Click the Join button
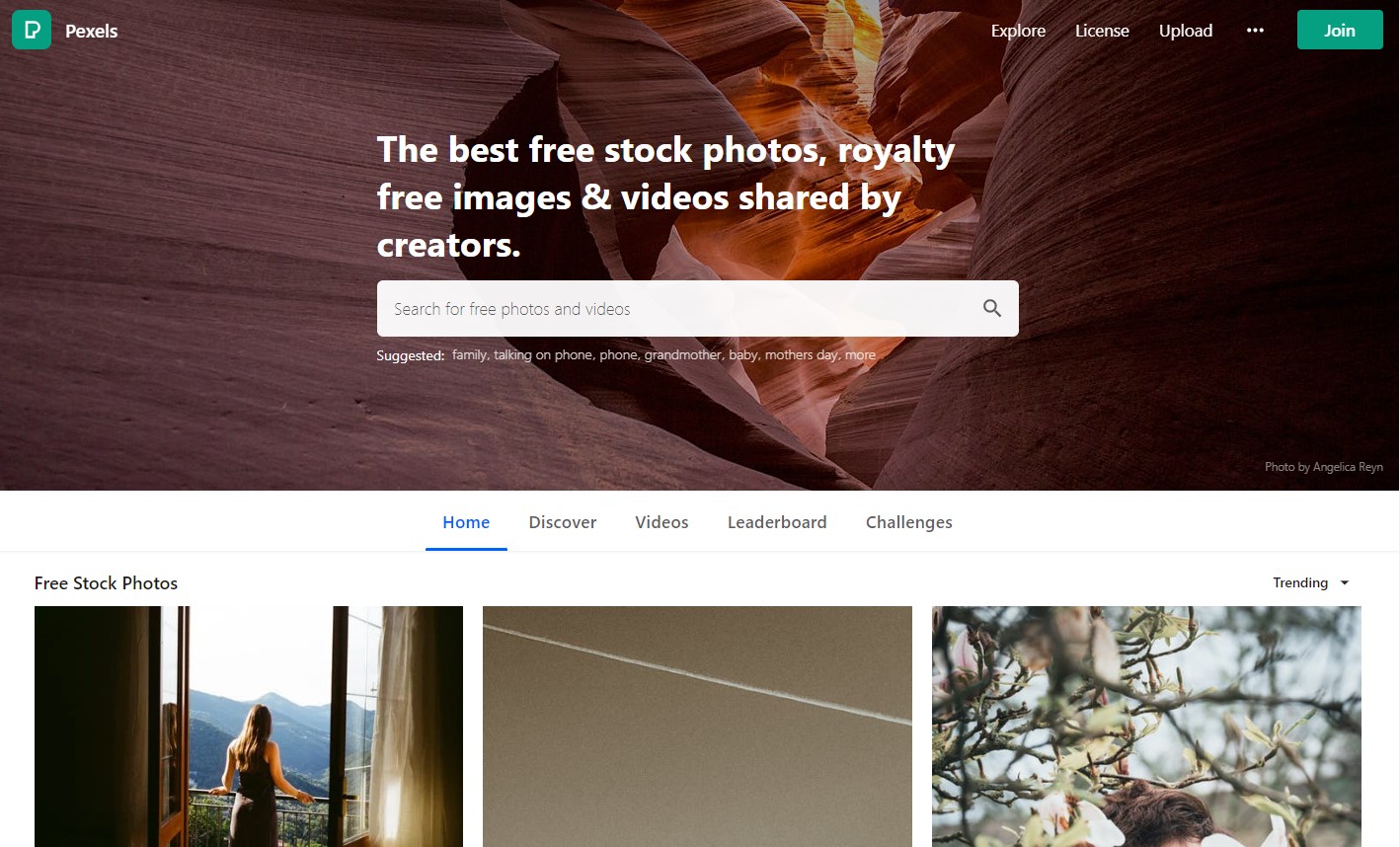The image size is (1400, 847). point(1340,31)
